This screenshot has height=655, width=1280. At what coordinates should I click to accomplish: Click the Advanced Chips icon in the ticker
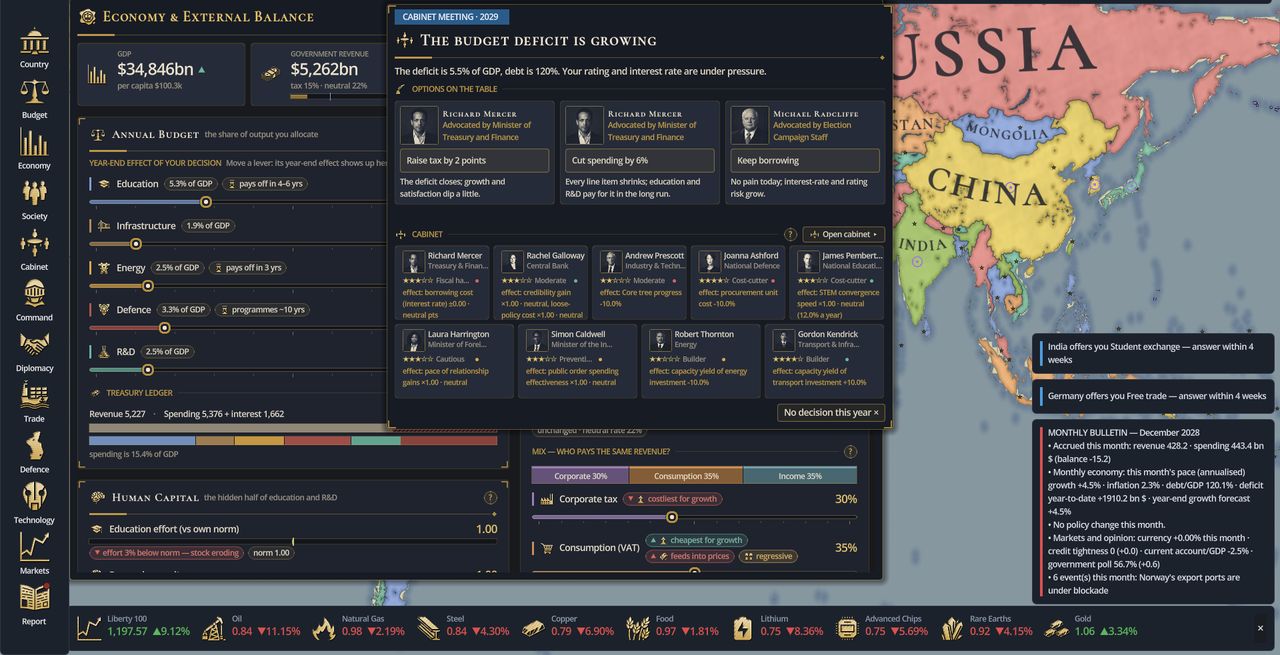(847, 627)
